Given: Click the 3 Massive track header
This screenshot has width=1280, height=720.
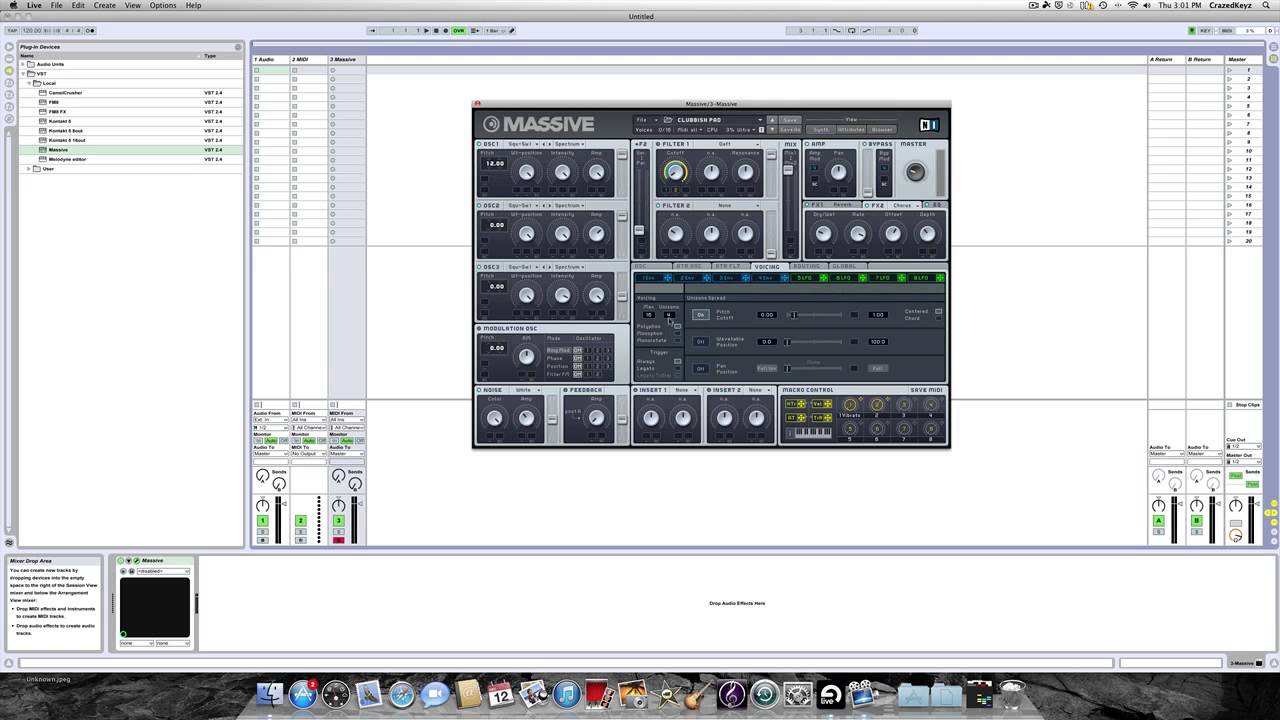Looking at the screenshot, I should 347,59.
